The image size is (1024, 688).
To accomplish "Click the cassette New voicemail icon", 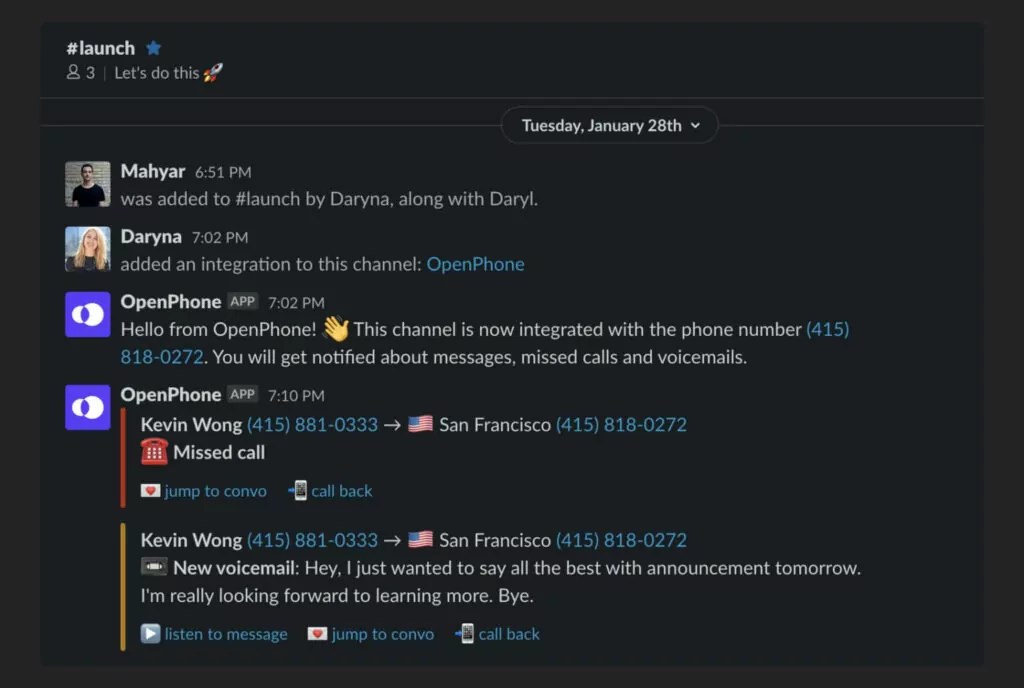I will tap(154, 567).
